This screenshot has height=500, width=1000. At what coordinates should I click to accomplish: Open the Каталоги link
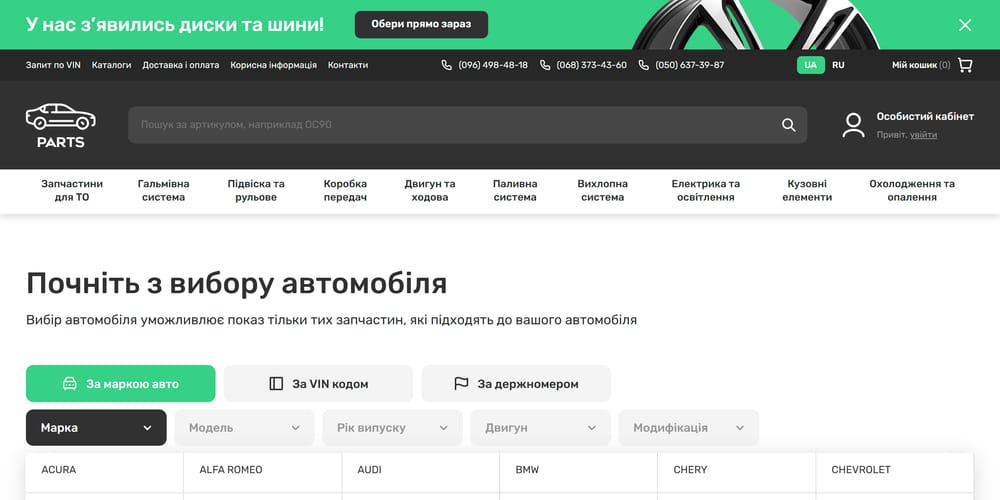pos(111,65)
